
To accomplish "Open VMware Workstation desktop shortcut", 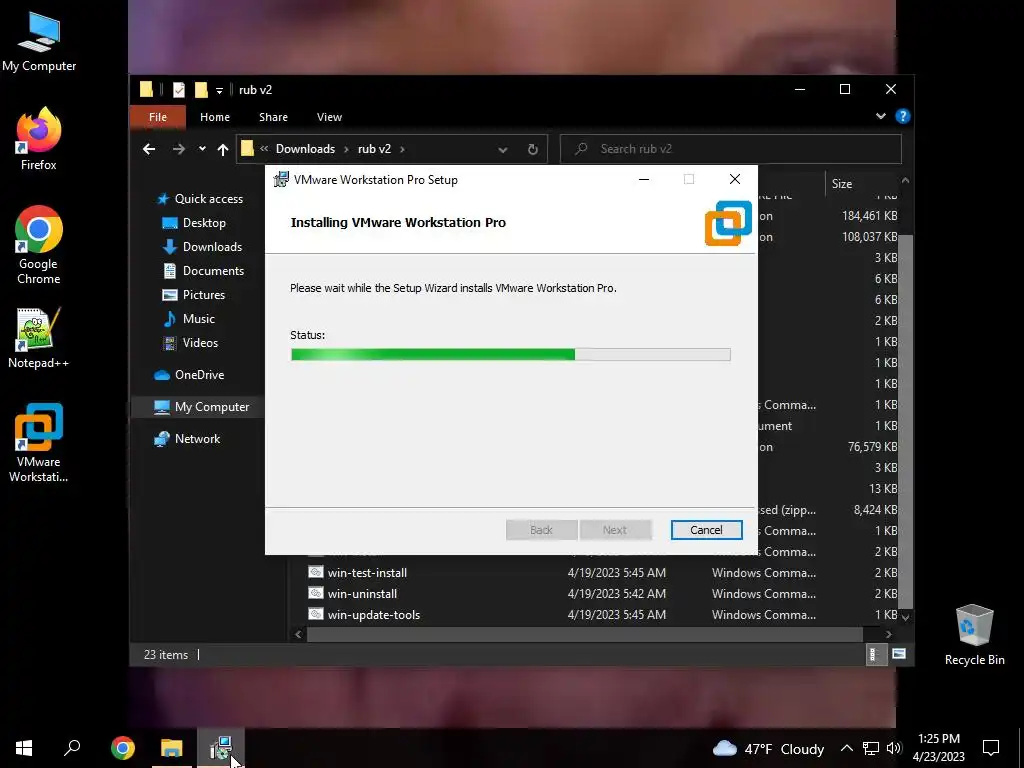I will pyautogui.click(x=39, y=442).
